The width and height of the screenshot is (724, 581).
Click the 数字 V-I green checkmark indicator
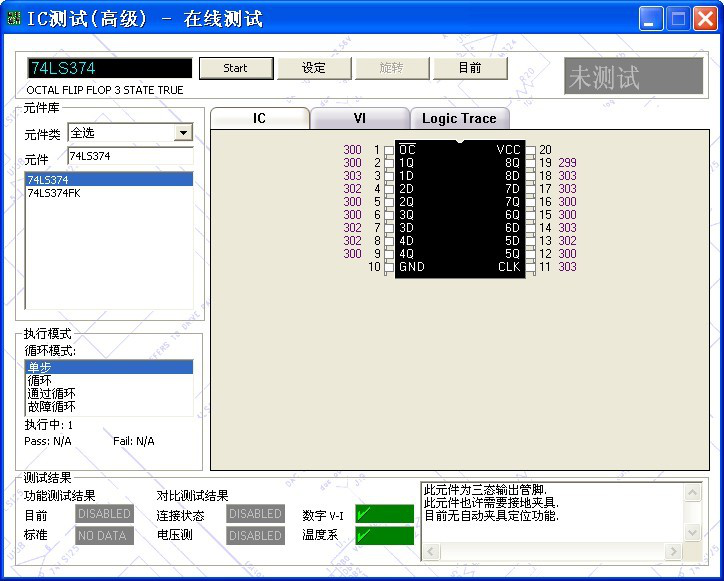[384, 514]
